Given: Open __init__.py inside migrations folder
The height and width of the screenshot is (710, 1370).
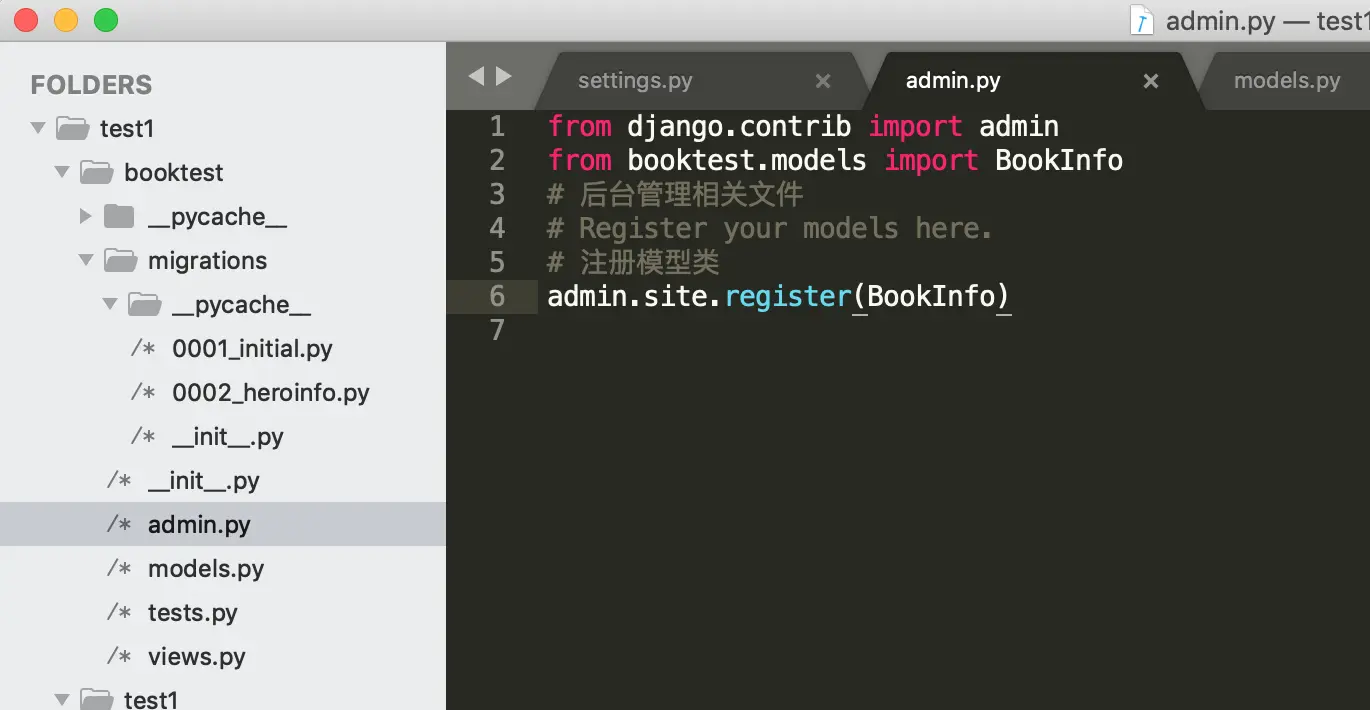Looking at the screenshot, I should (x=228, y=436).
